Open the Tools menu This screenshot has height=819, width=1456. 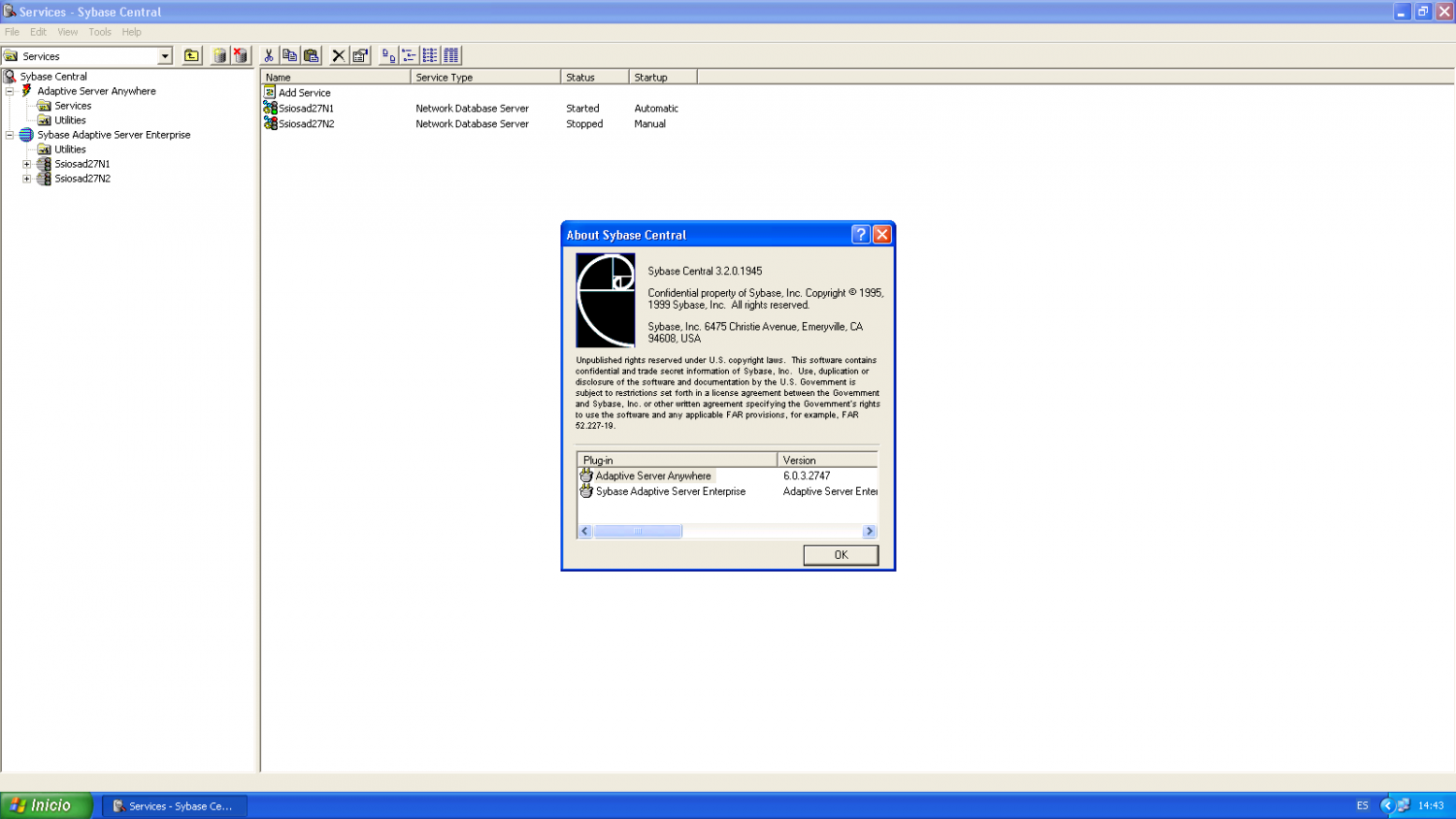coord(100,32)
